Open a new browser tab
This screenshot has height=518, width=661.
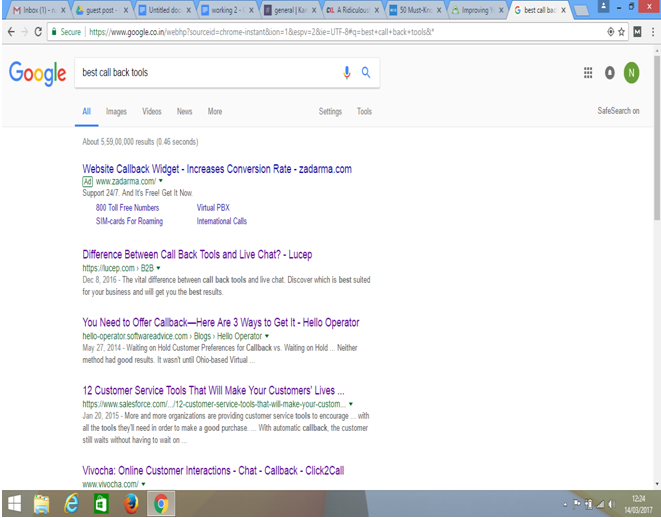(x=582, y=11)
